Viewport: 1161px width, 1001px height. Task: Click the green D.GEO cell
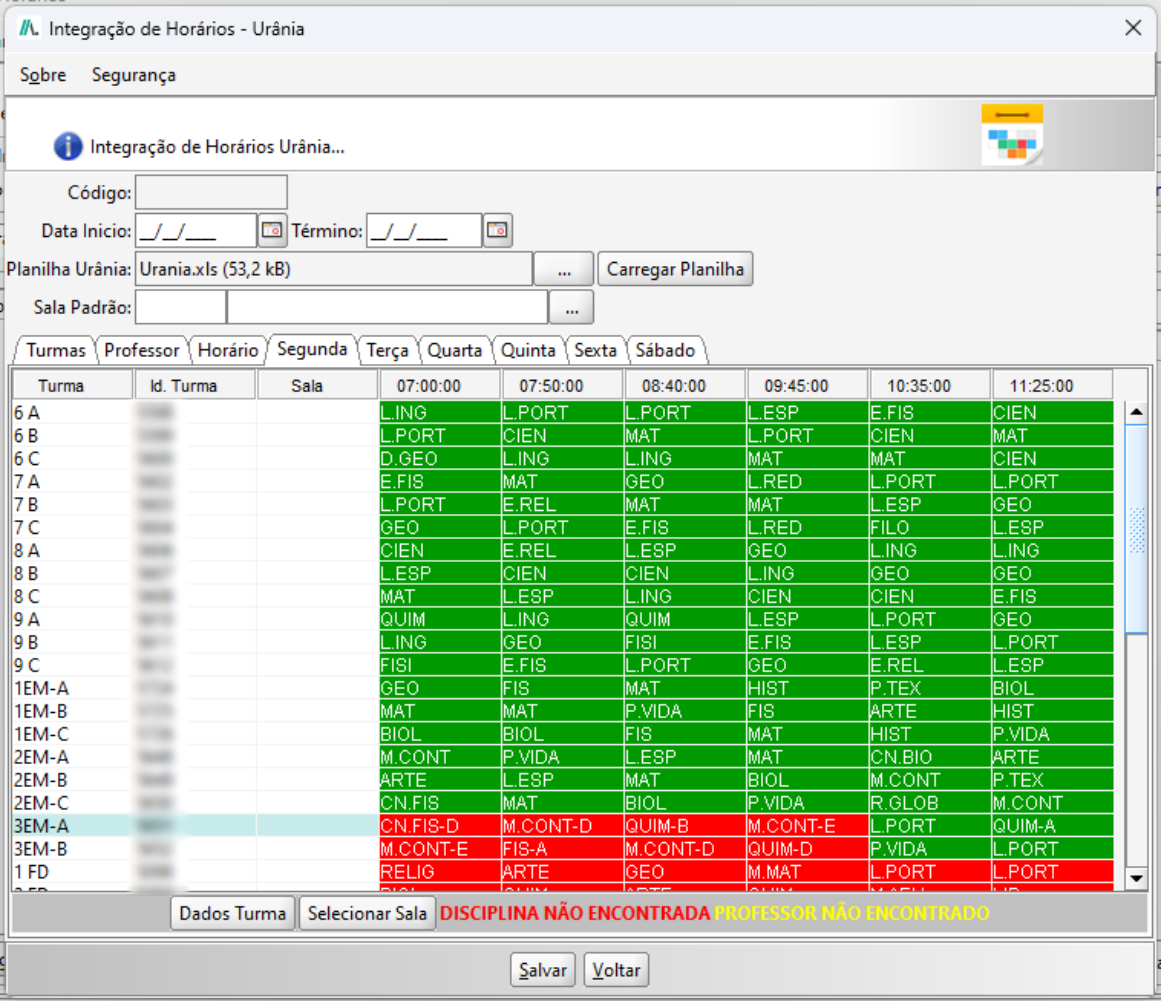click(x=440, y=458)
